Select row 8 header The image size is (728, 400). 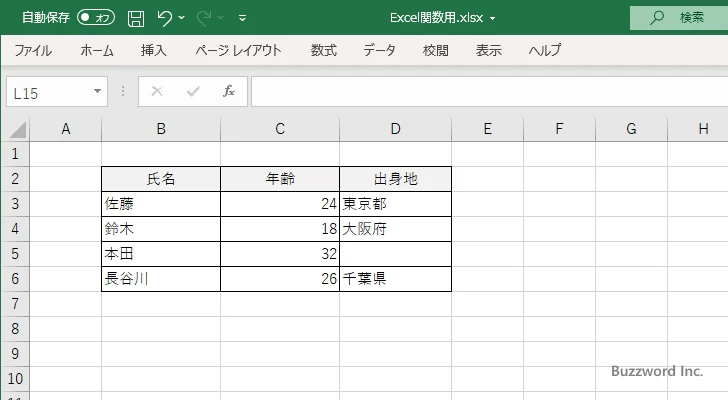(x=15, y=329)
